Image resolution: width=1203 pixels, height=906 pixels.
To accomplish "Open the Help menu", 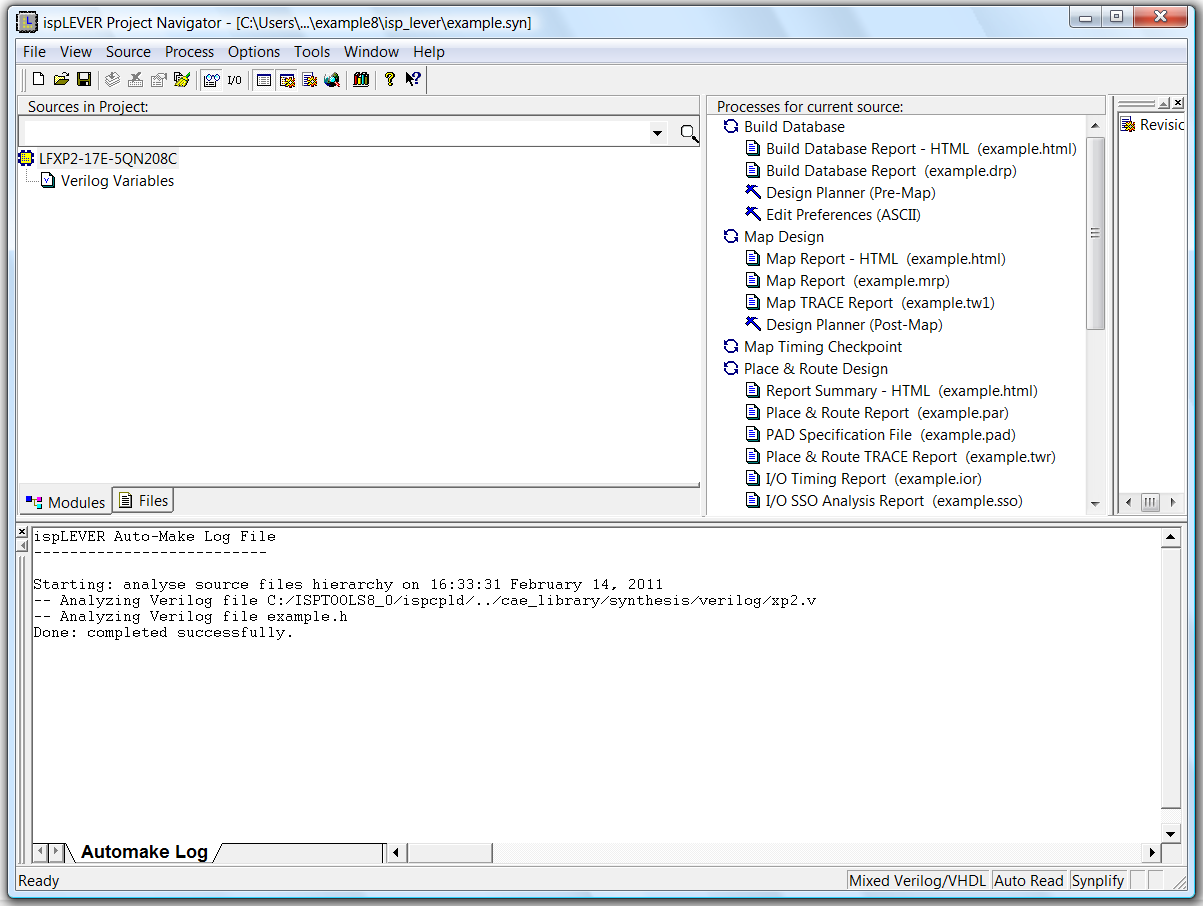I will coord(429,52).
